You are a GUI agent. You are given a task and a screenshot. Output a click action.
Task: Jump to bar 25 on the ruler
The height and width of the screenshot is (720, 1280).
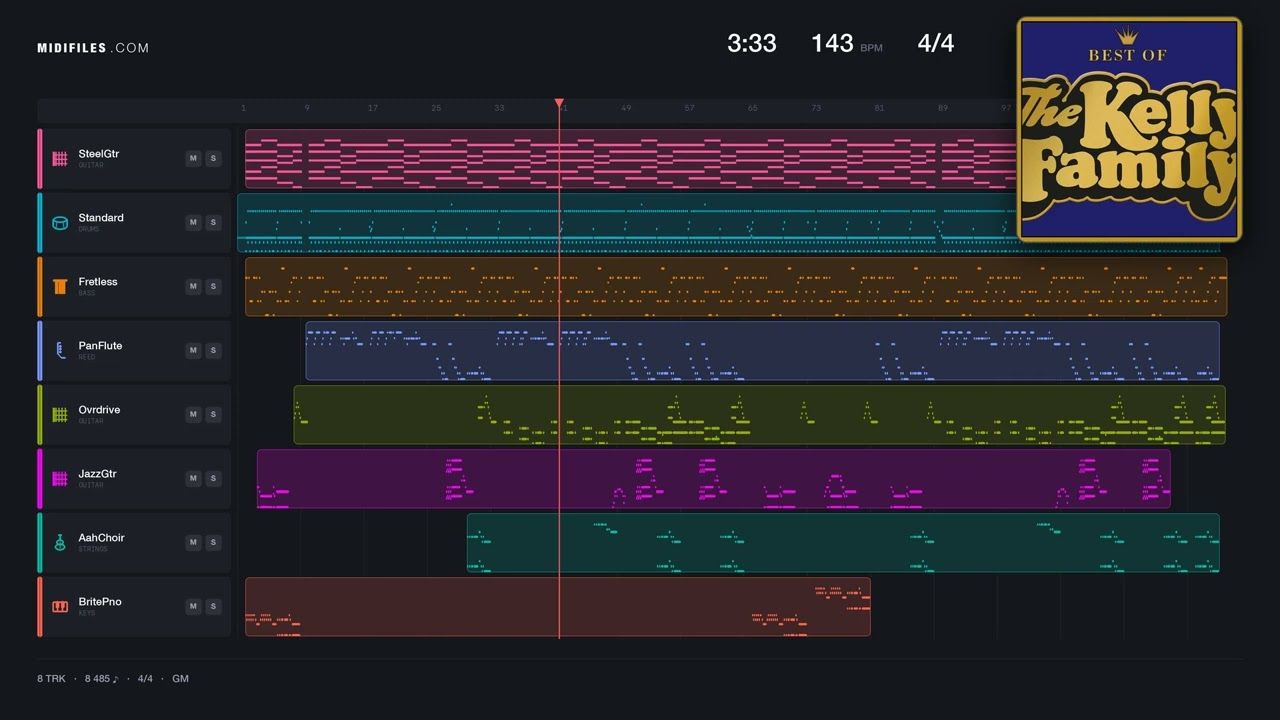tap(436, 108)
